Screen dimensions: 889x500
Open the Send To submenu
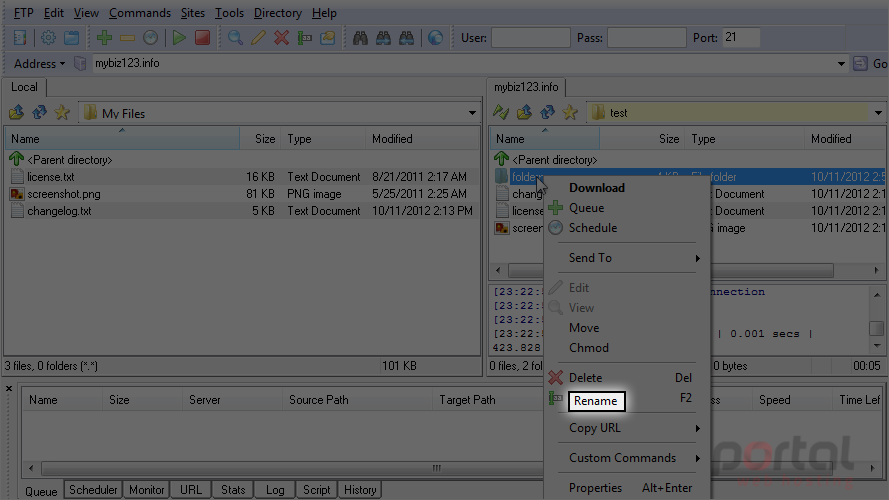tap(627, 258)
